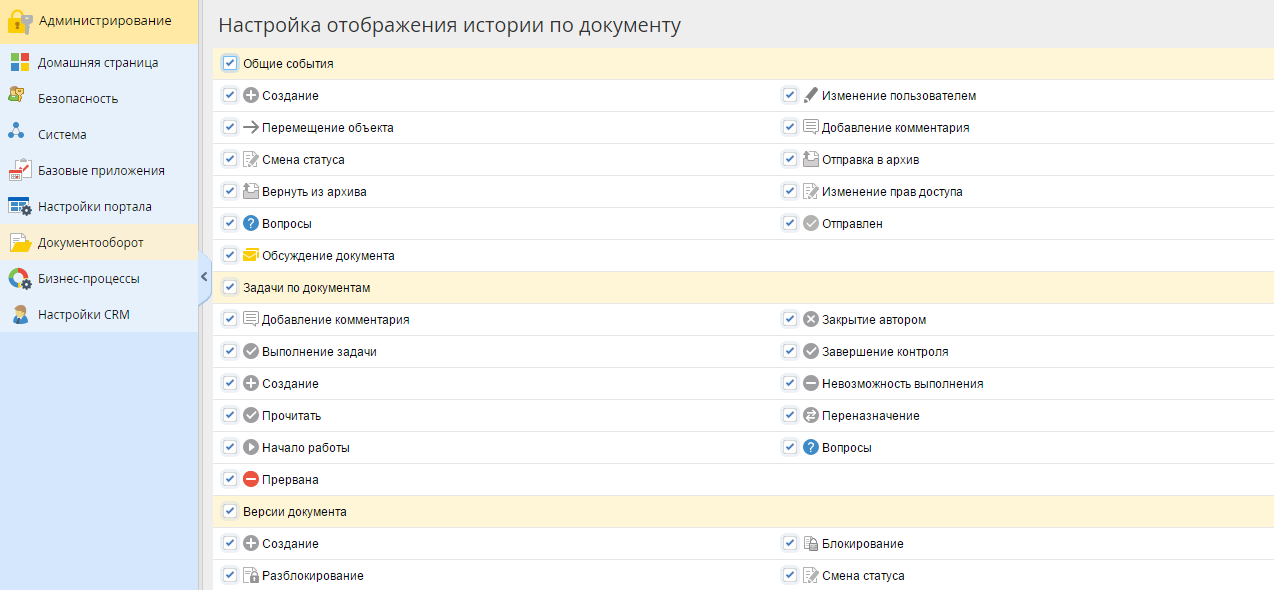Toggle the Блокирование checkbox under document versions
This screenshot has height=590, width=1274.
pyautogui.click(x=790, y=544)
